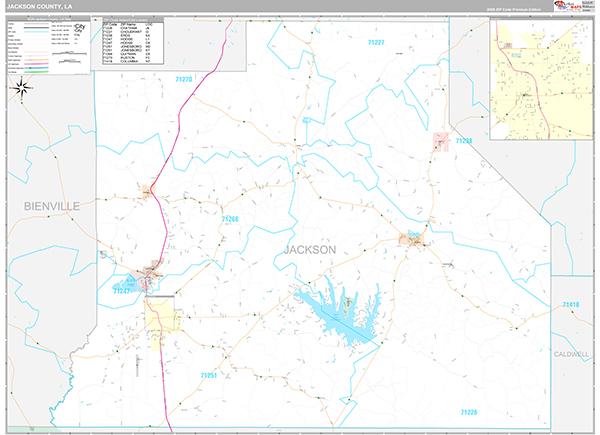Click ZIP label 71418 on the map
This screenshot has width=600, height=435.
pyautogui.click(x=571, y=305)
